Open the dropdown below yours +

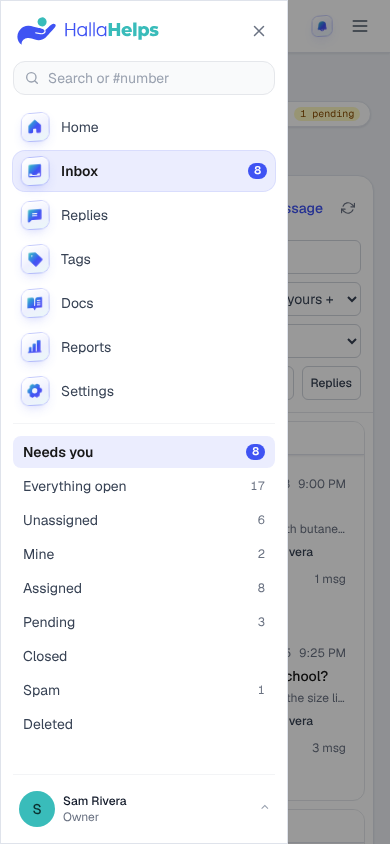pos(324,341)
